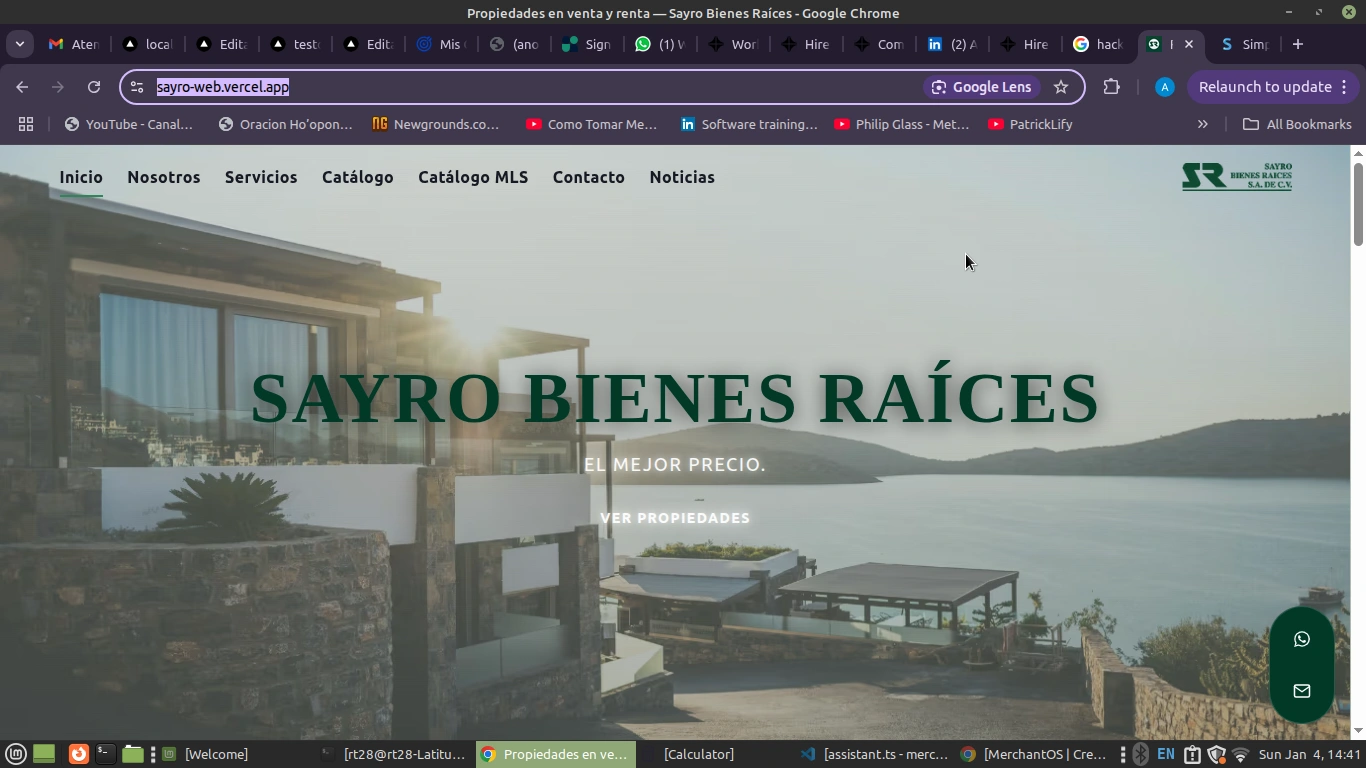This screenshot has height=768, width=1366.
Task: Open the Chrome apps grid shortcut
Action: (x=26, y=124)
